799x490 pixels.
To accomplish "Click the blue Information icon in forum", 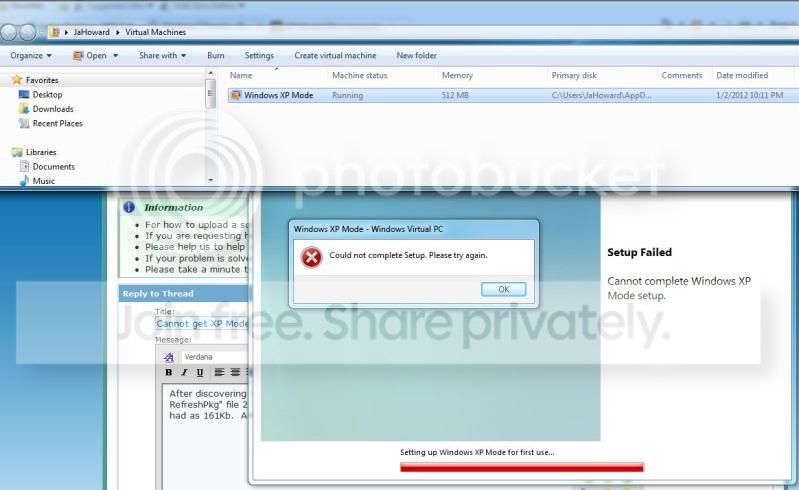I will click(129, 207).
